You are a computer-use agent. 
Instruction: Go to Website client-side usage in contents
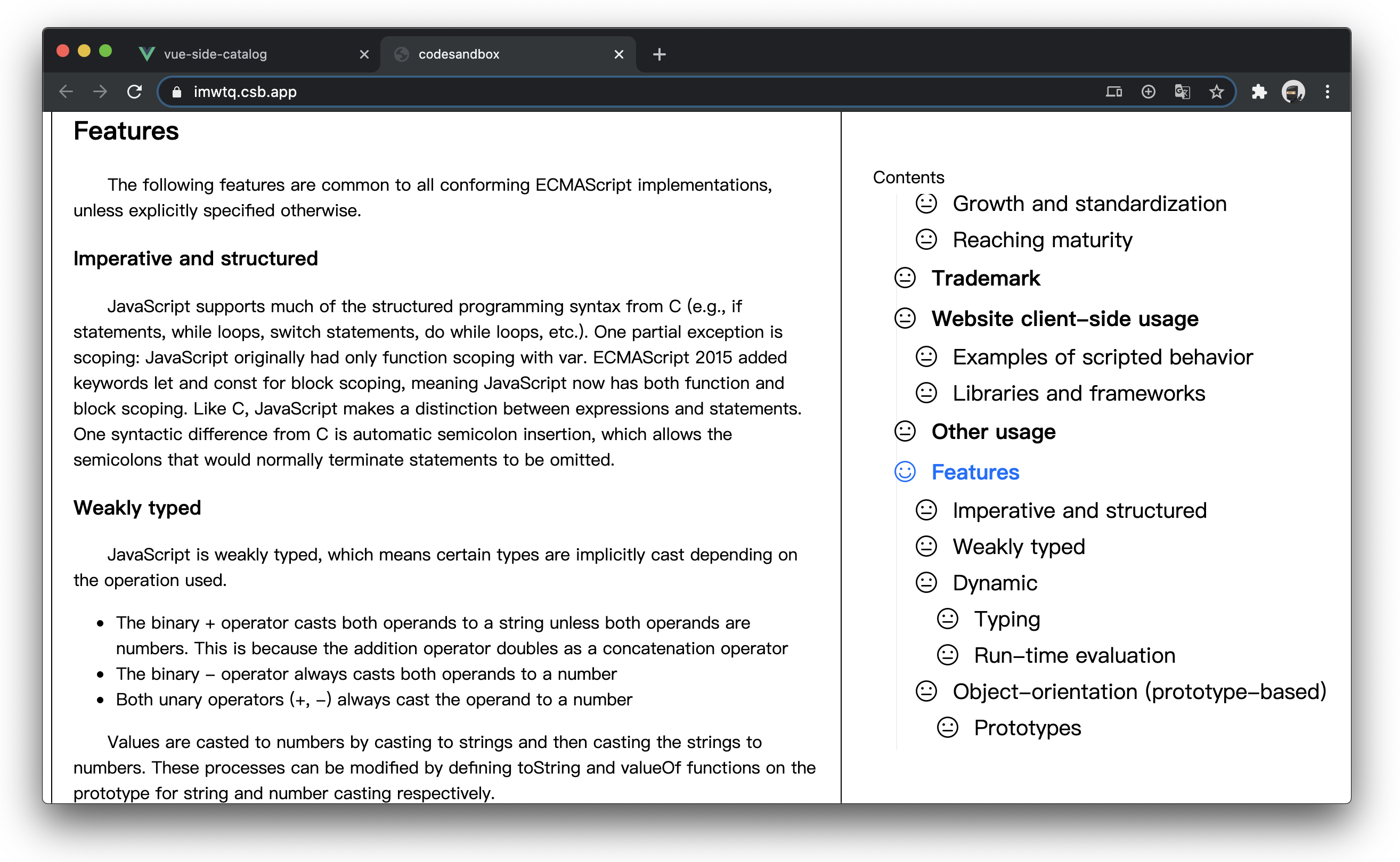point(1065,319)
